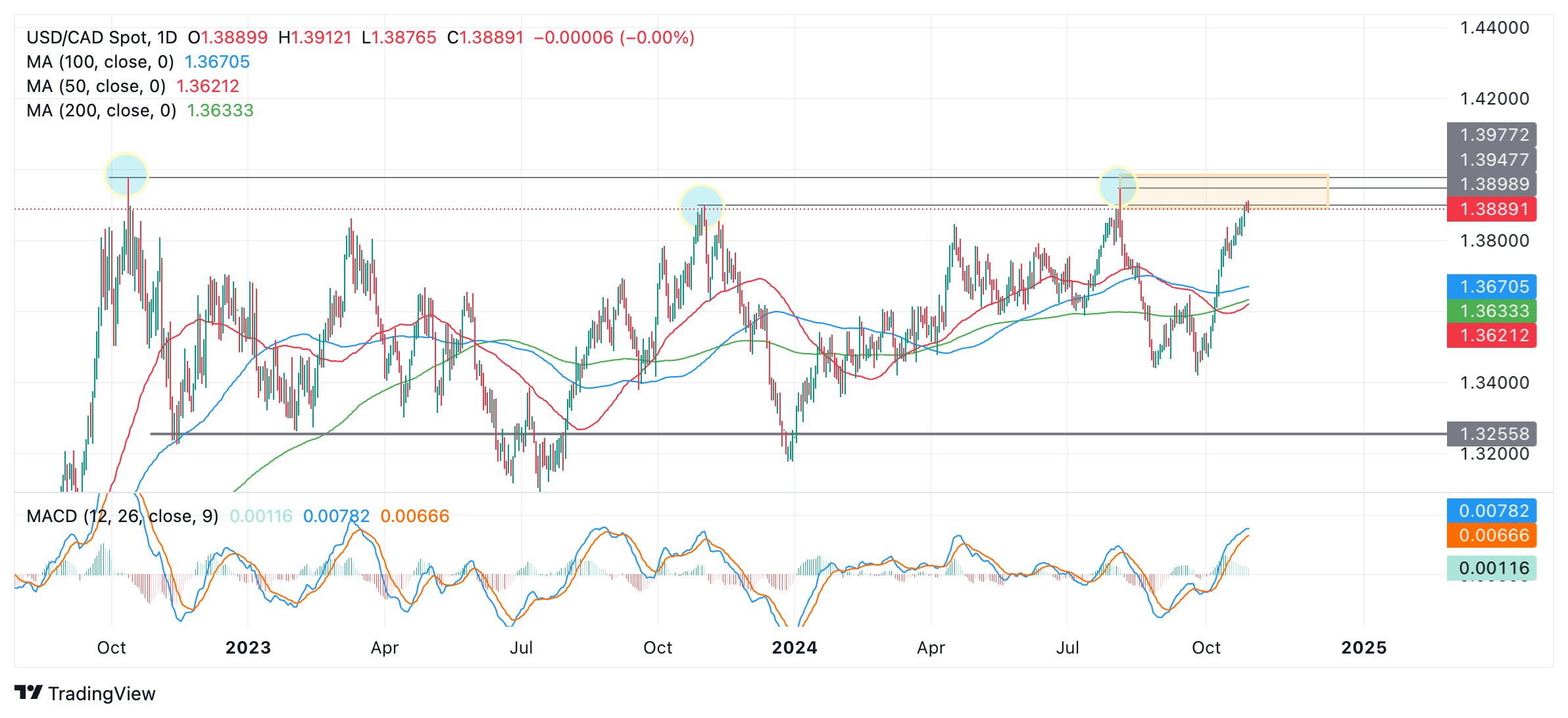Click the orange 0.00666 MACD signal tag
The height and width of the screenshot is (718, 1568).
1491,535
